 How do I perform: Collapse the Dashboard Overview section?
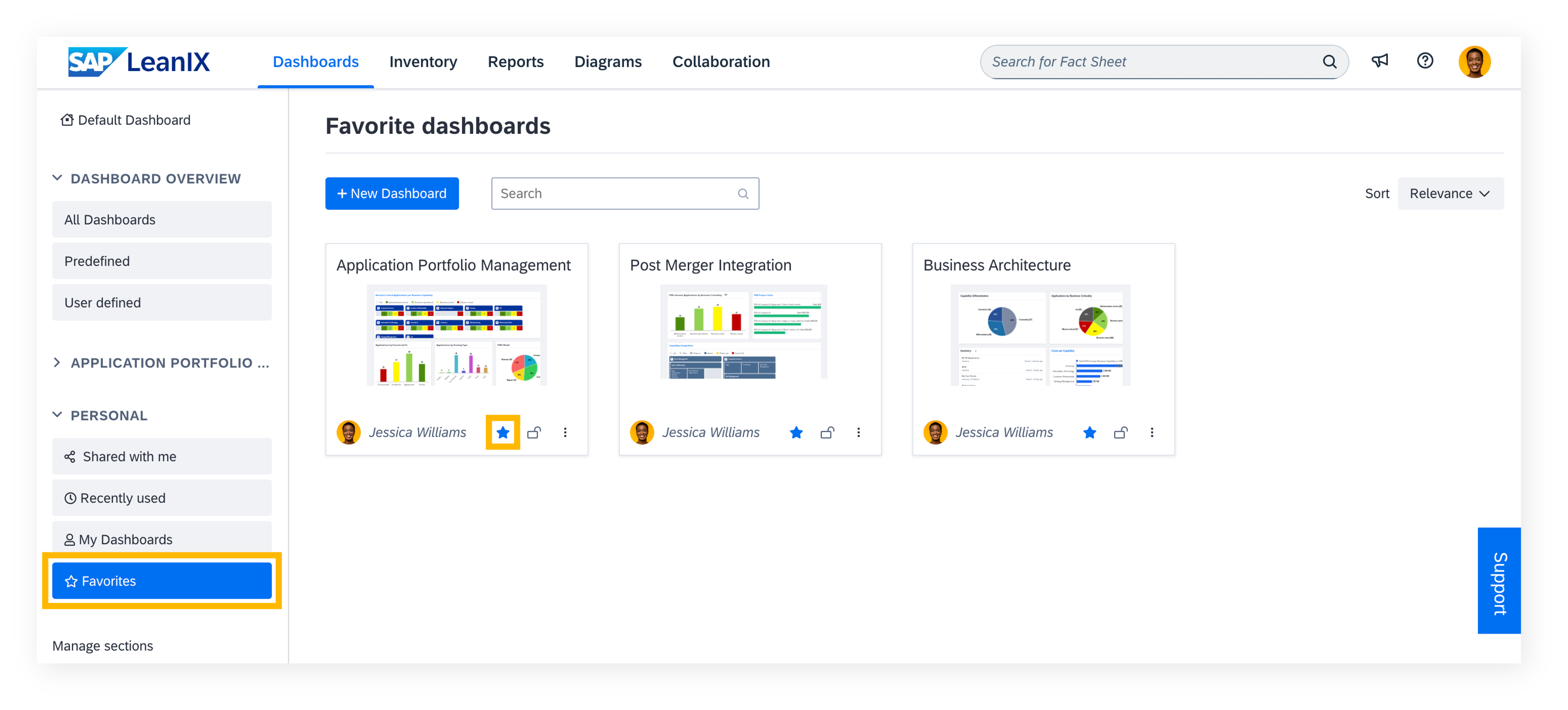pyautogui.click(x=57, y=178)
